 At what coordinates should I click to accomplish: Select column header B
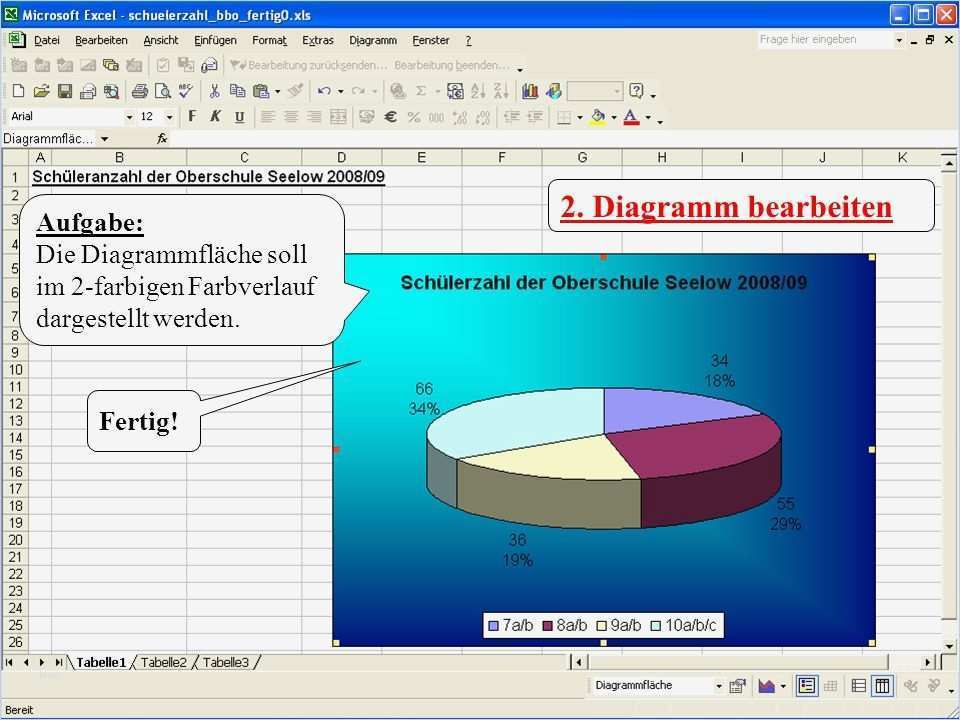tap(119, 157)
